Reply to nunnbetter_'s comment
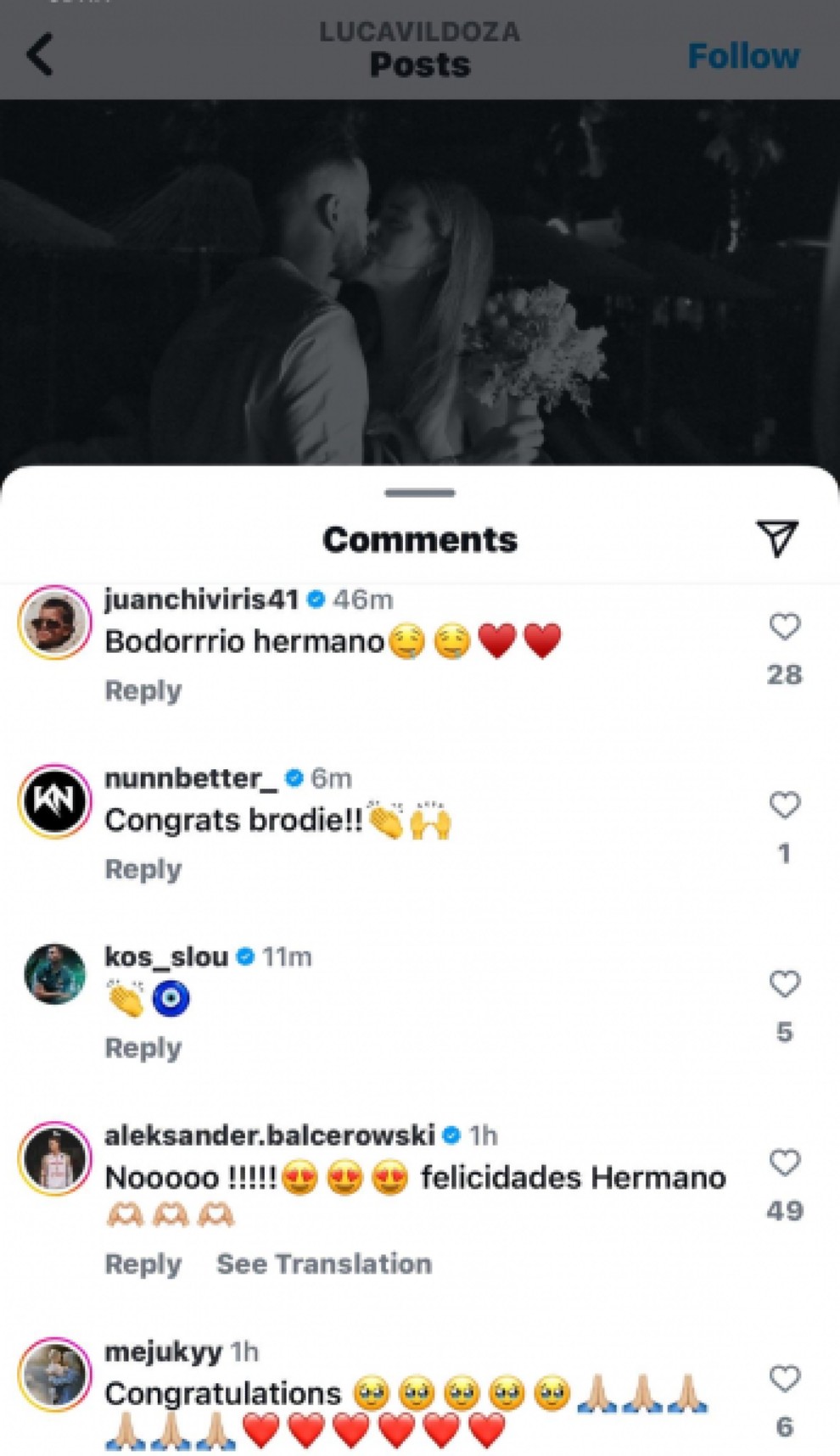Screen dimensions: 840x1456 (x=143, y=869)
